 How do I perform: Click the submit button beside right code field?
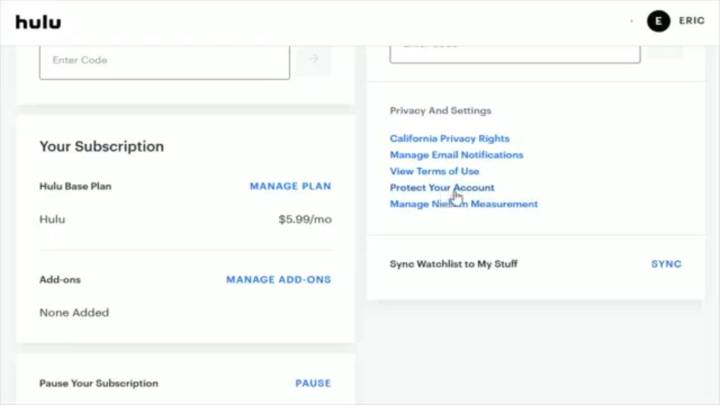pos(665,51)
